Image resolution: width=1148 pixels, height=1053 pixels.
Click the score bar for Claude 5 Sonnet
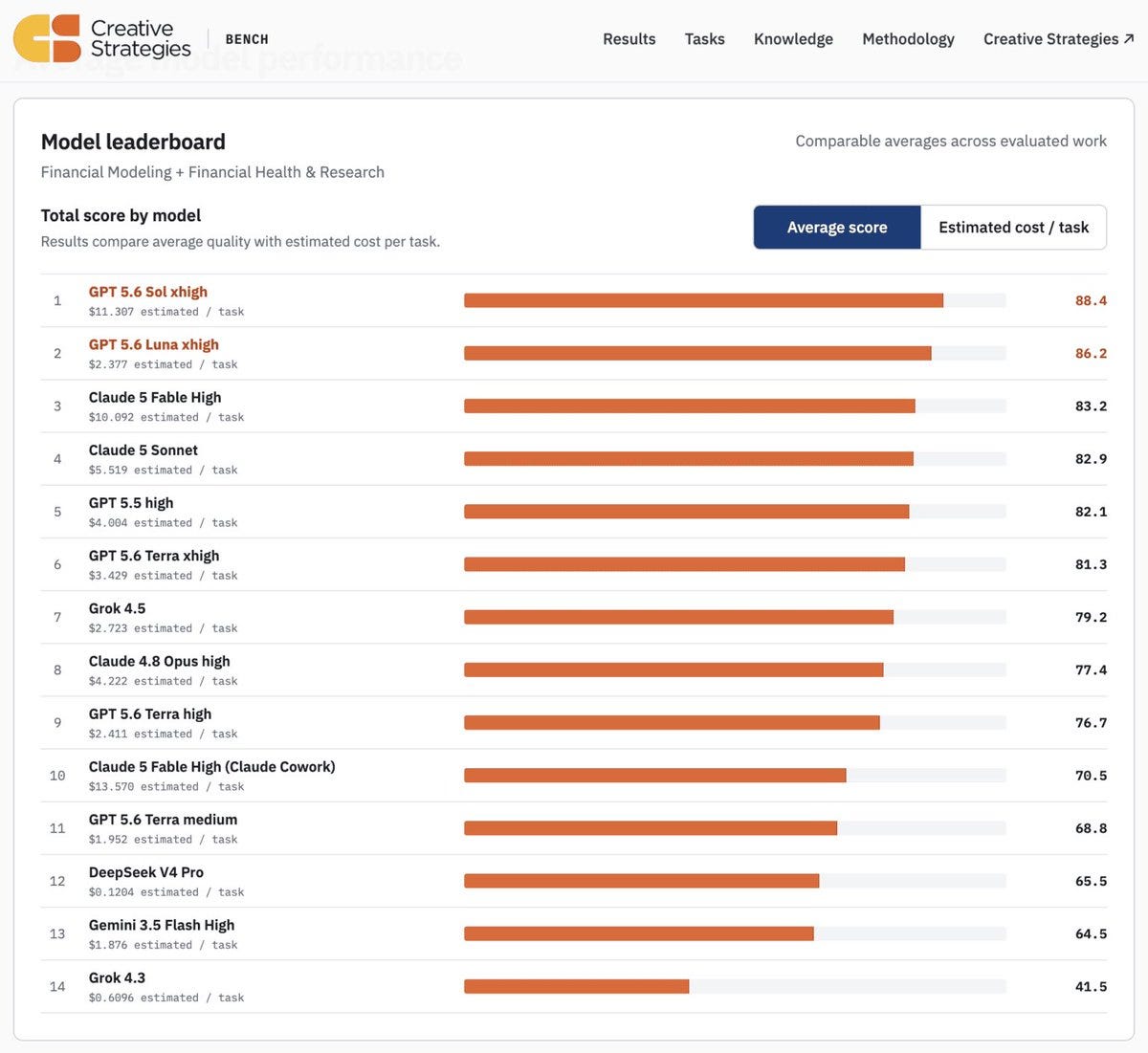point(735,459)
